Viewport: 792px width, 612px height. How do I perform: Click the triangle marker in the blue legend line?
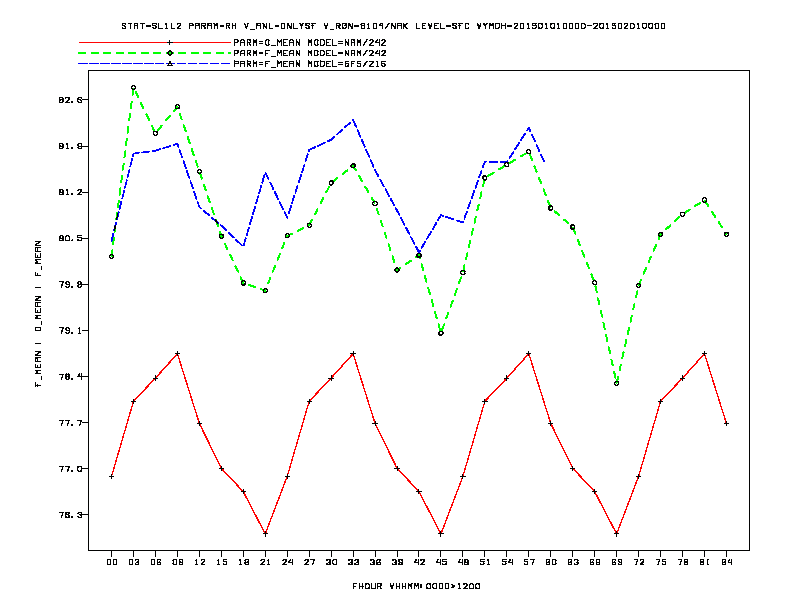click(x=170, y=64)
